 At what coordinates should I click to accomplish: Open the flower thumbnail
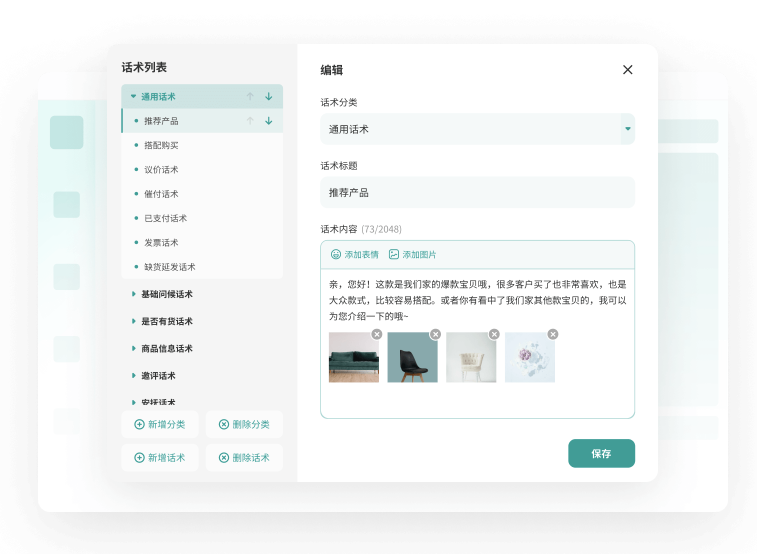click(x=530, y=358)
